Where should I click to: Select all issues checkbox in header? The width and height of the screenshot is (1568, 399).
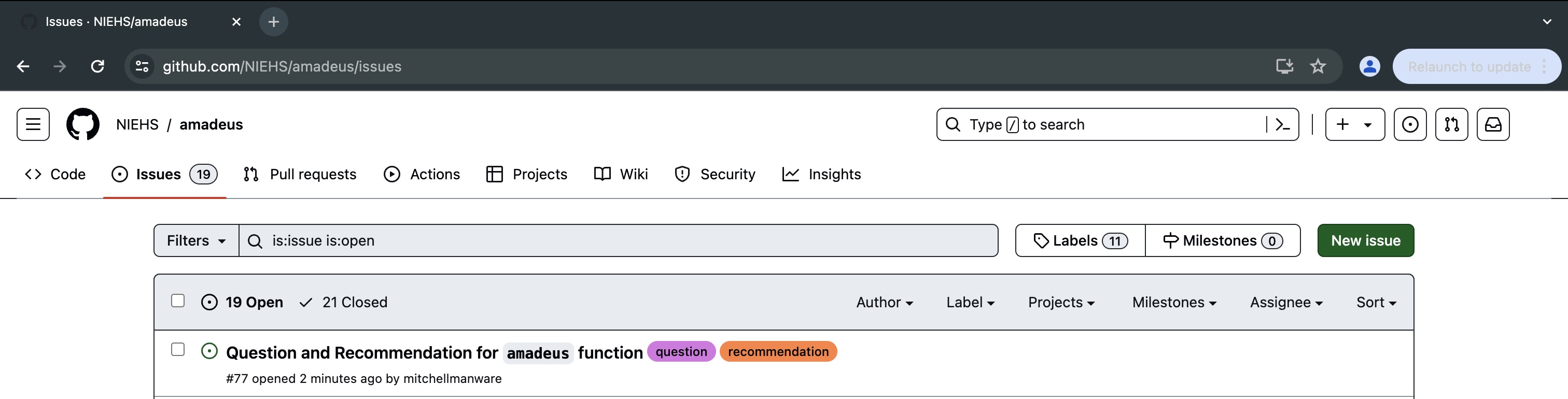click(x=178, y=301)
